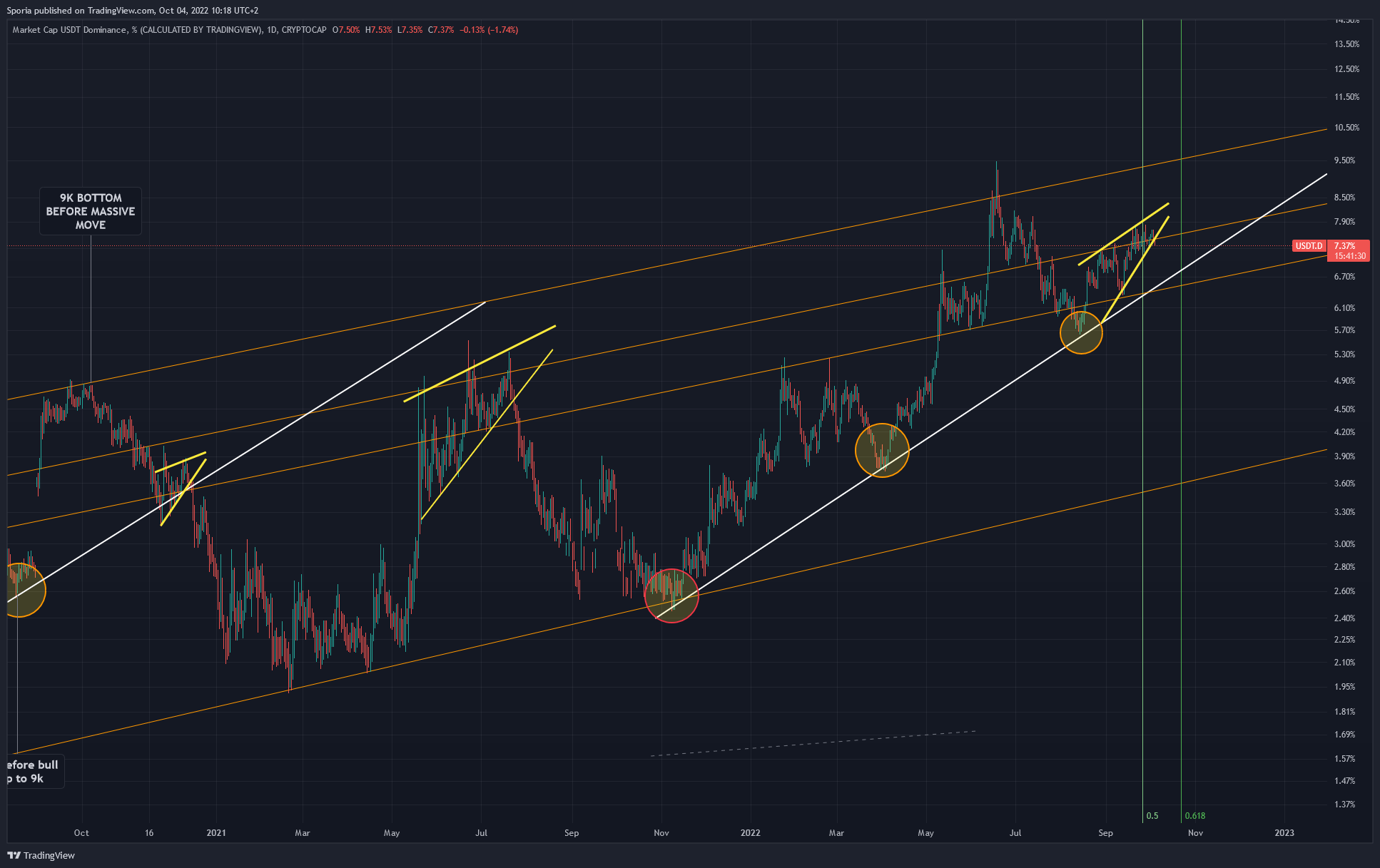Click the L7.35% low value
The width and height of the screenshot is (1380, 868).
[x=410, y=30]
